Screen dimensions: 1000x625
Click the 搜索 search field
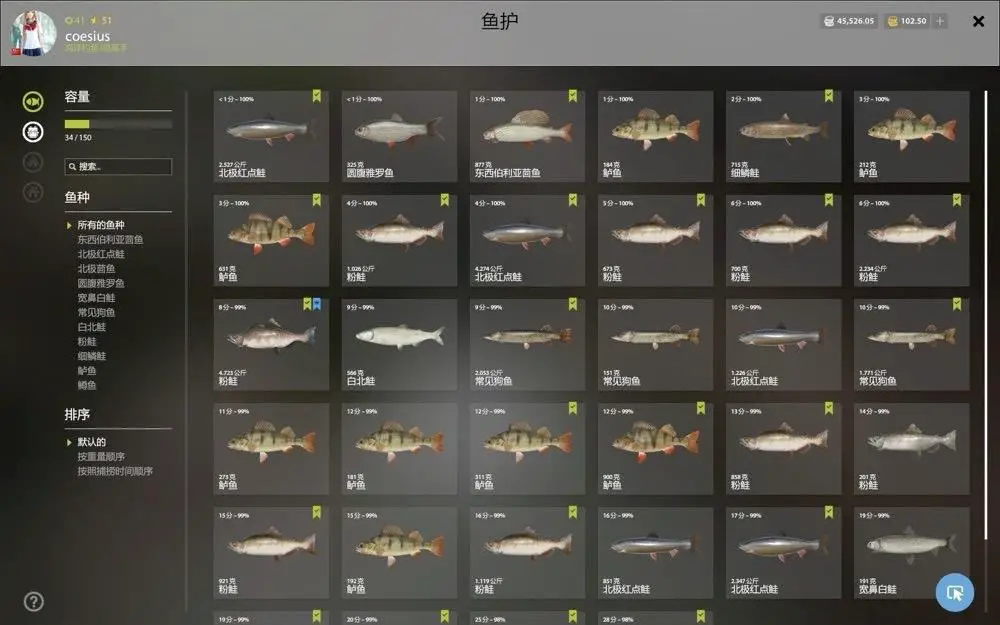point(118,166)
